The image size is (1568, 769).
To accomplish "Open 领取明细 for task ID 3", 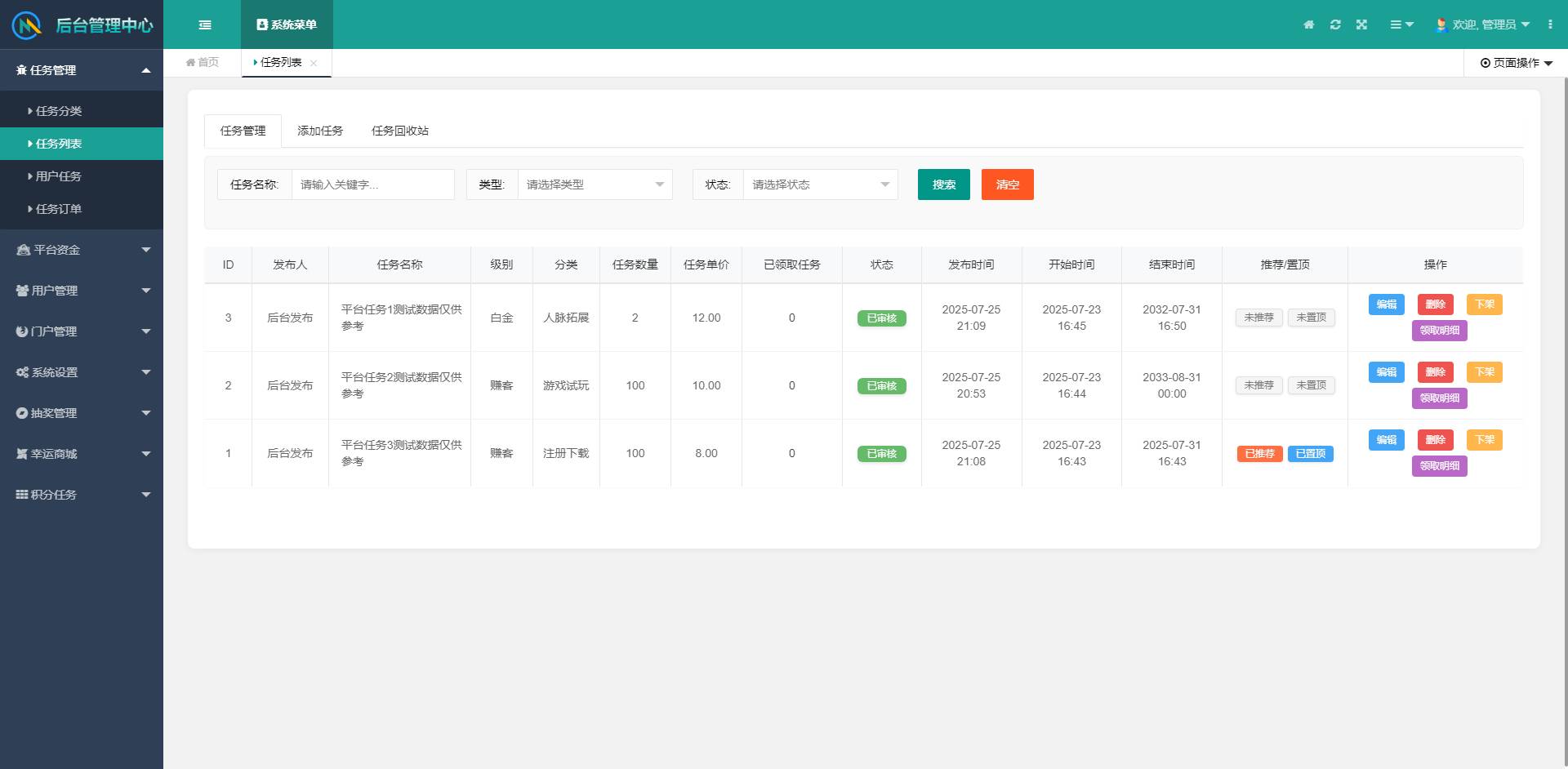I will tap(1440, 331).
